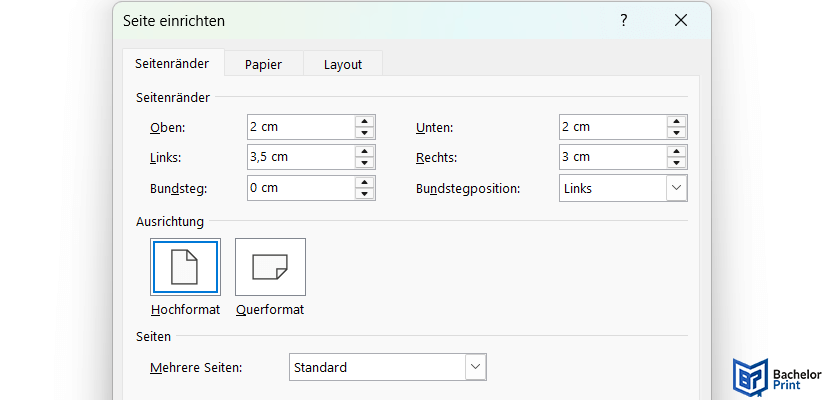825x400 pixels.
Task: Increase the Rechts margin value
Action: 676,152
